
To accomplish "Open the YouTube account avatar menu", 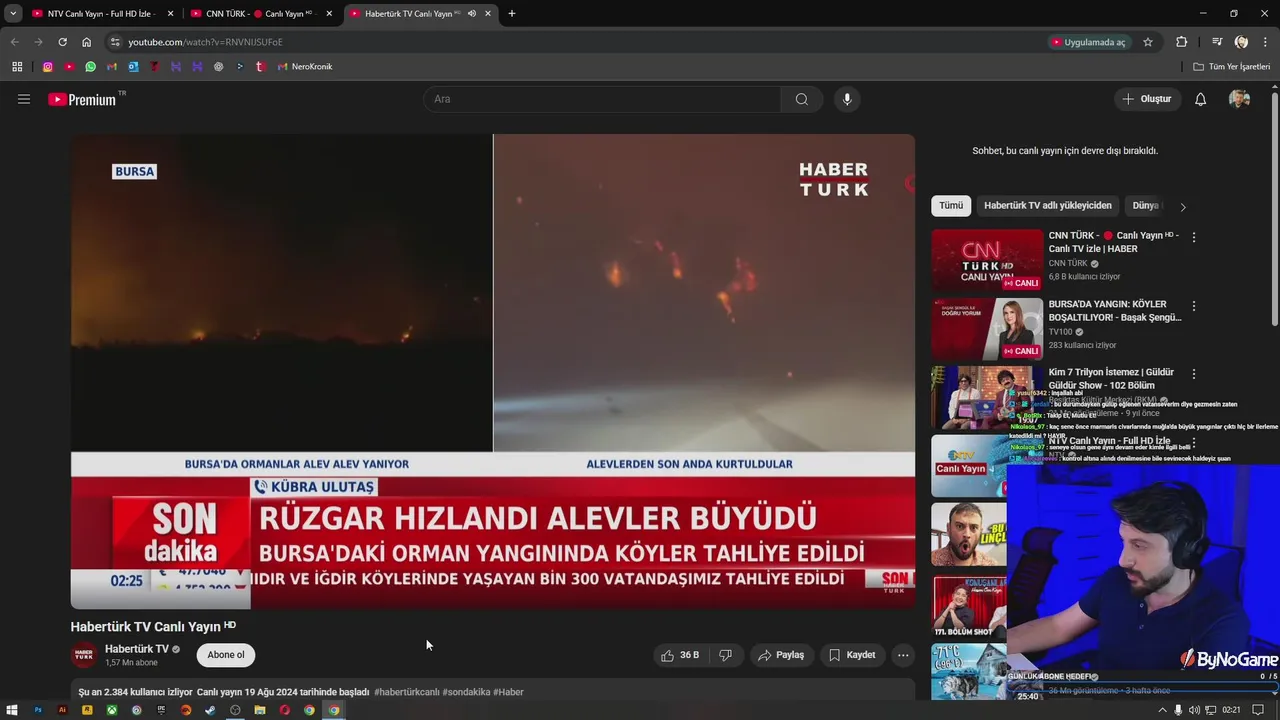I will [x=1239, y=99].
